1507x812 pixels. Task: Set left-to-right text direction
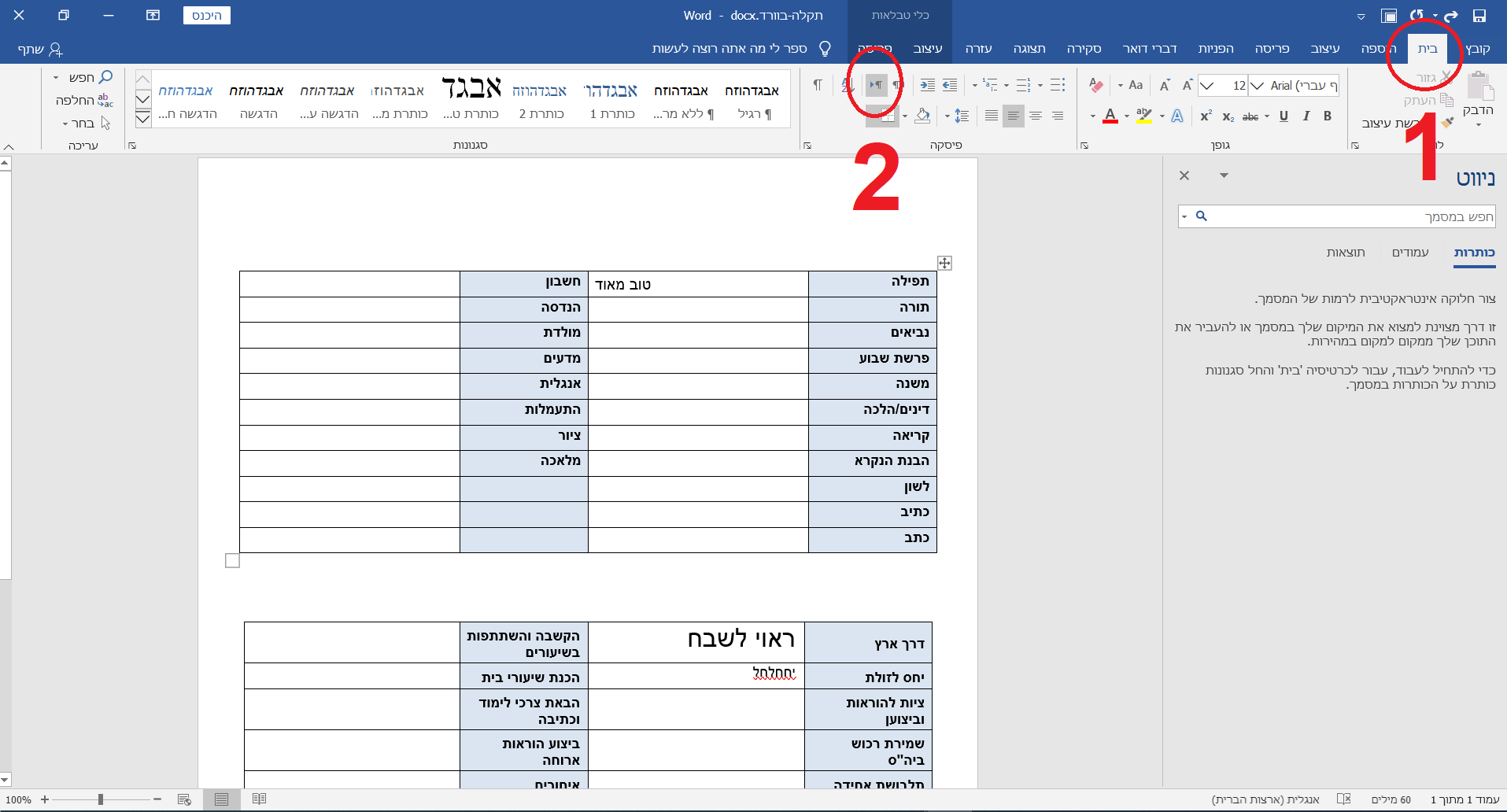pos(876,85)
